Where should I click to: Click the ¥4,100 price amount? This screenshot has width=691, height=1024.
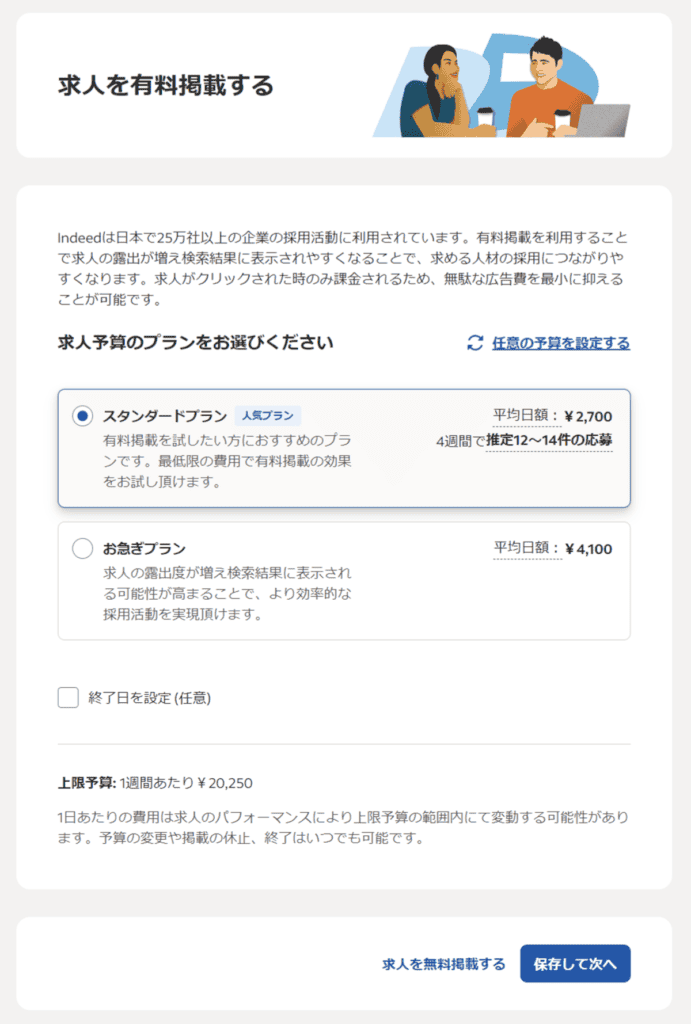(588, 549)
